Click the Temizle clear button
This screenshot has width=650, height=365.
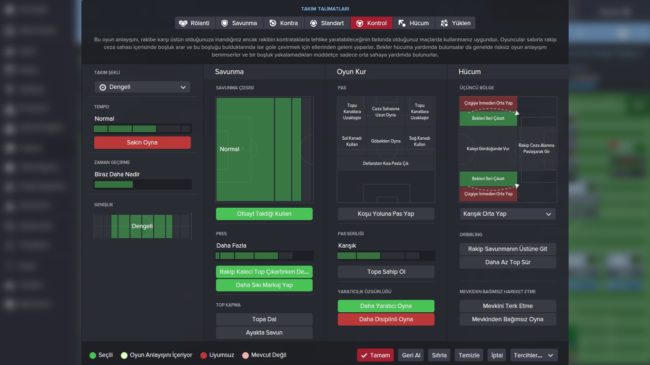click(x=469, y=355)
